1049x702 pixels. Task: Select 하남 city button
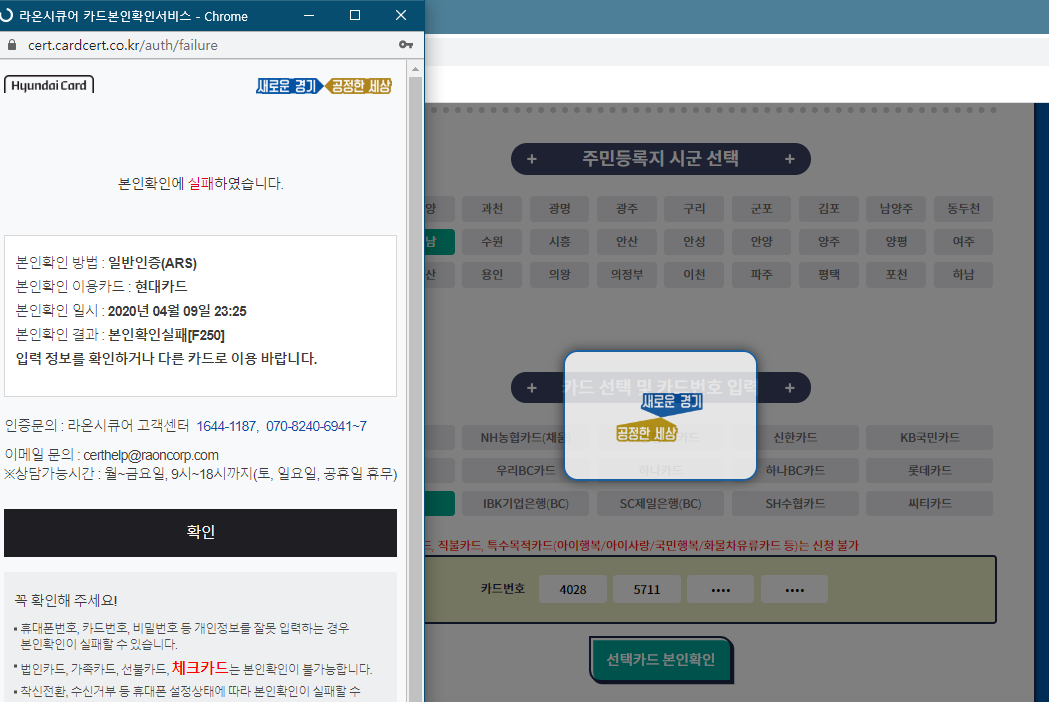[963, 275]
